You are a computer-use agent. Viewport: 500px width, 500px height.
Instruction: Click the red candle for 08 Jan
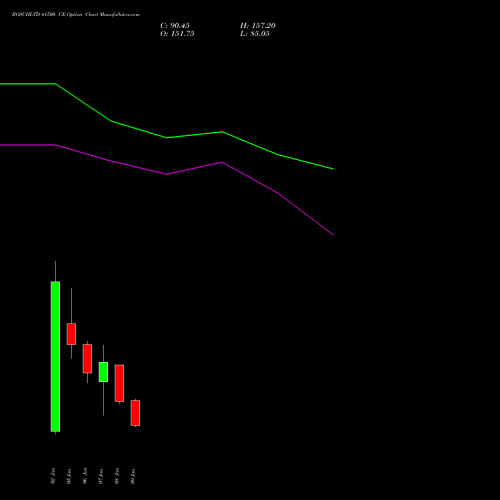pos(119,383)
